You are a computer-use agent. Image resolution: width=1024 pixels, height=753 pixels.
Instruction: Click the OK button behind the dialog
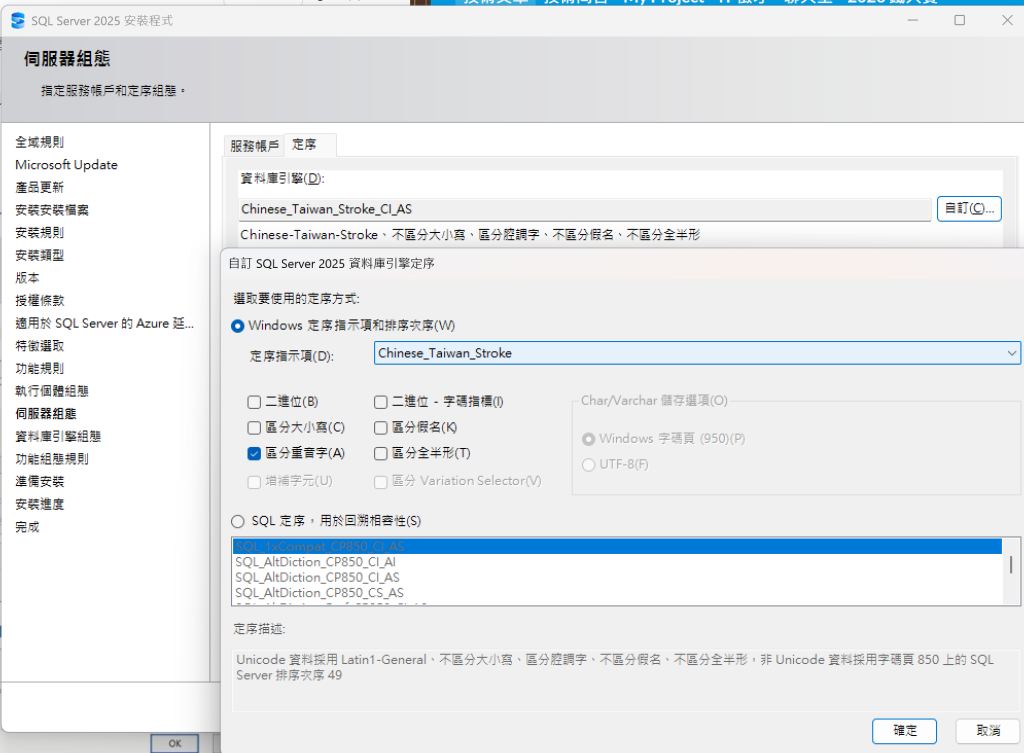(x=174, y=743)
